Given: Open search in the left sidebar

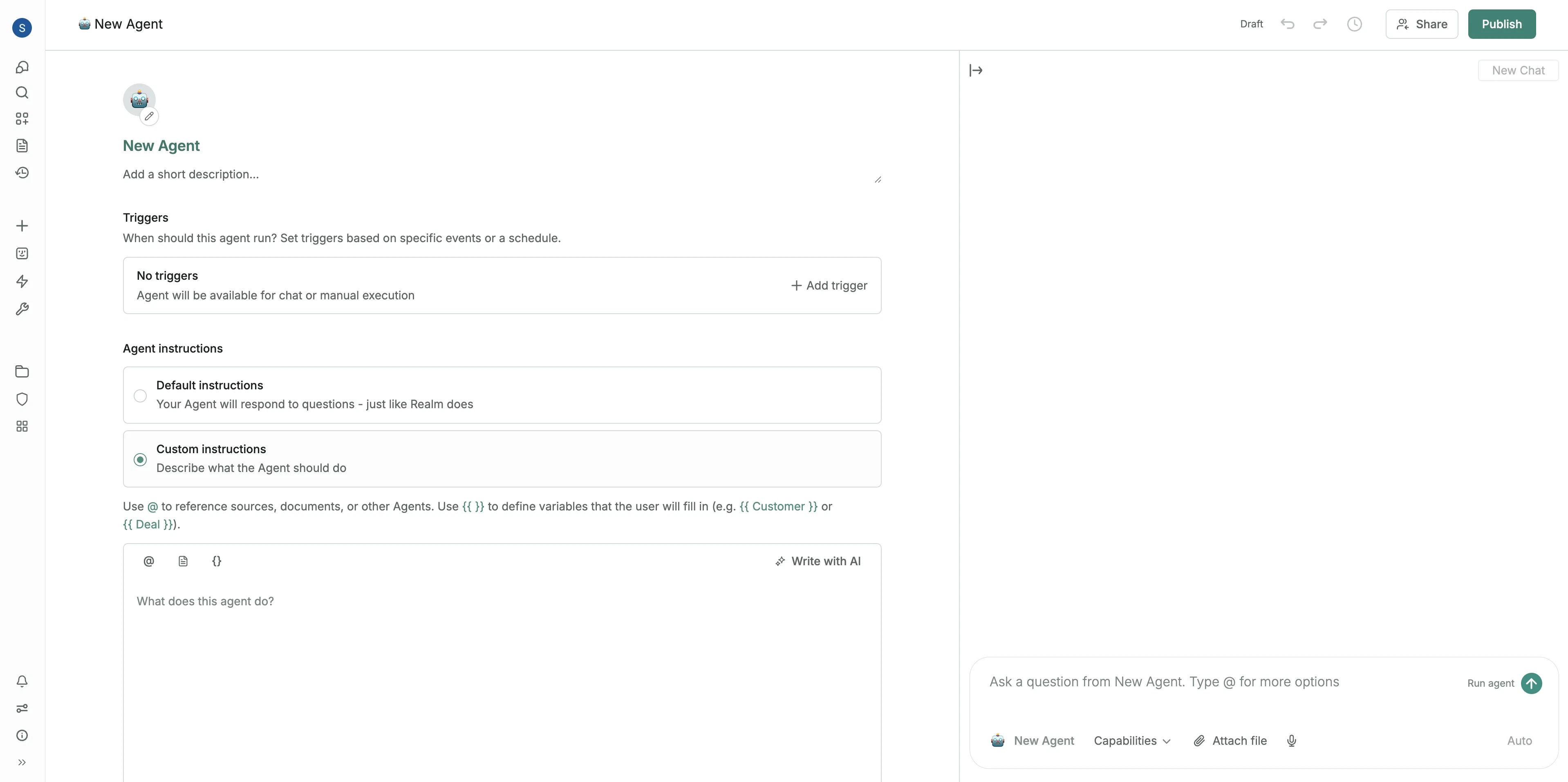Looking at the screenshot, I should pyautogui.click(x=22, y=92).
